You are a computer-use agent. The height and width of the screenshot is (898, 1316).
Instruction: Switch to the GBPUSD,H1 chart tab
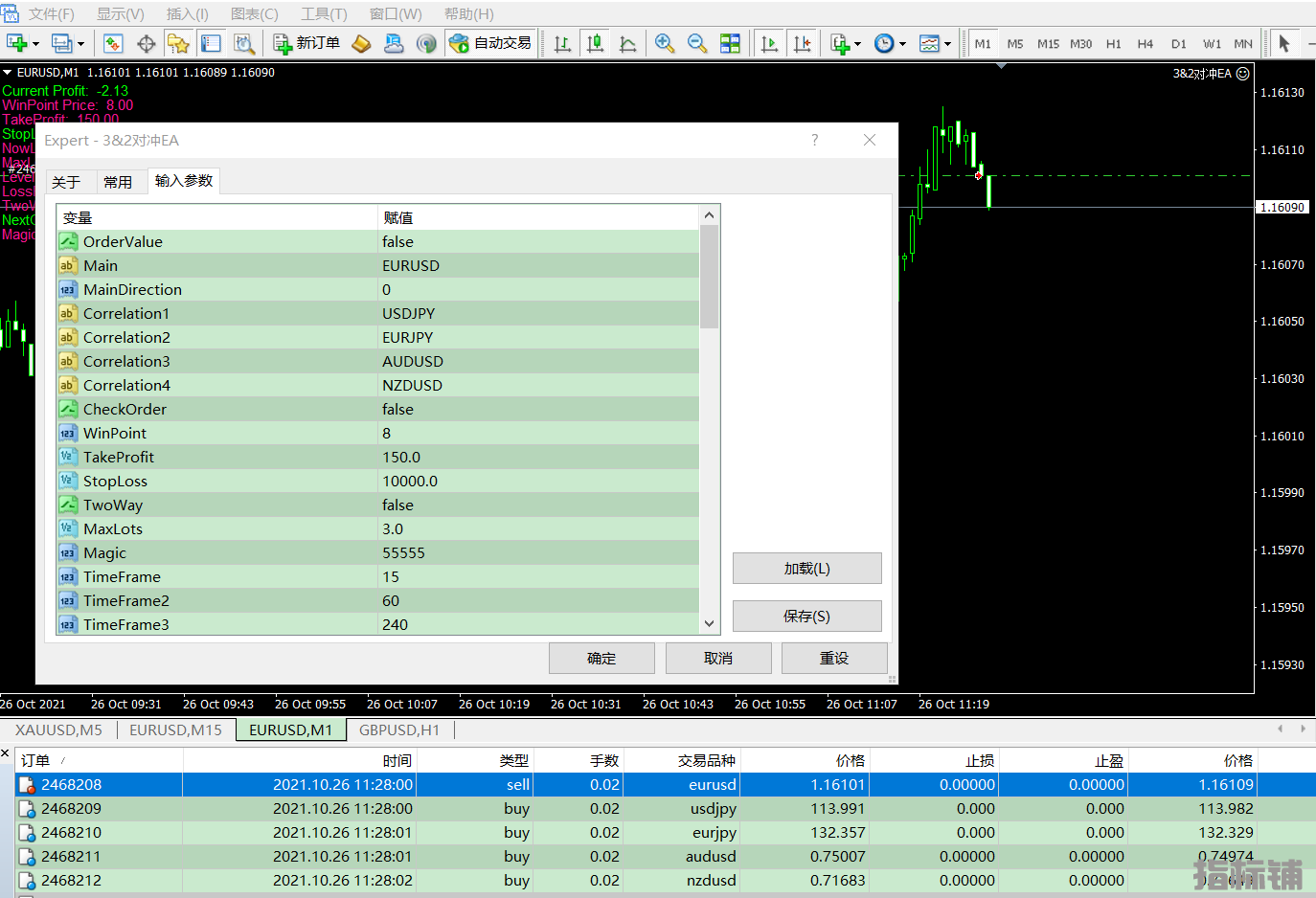399,730
